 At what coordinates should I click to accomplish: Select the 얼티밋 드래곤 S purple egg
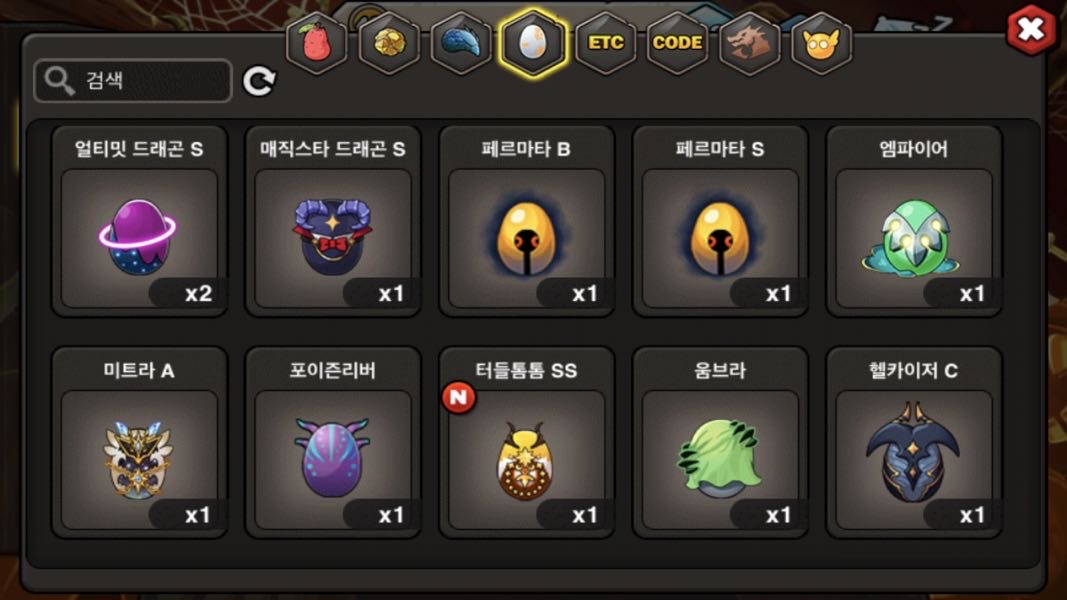pos(139,221)
